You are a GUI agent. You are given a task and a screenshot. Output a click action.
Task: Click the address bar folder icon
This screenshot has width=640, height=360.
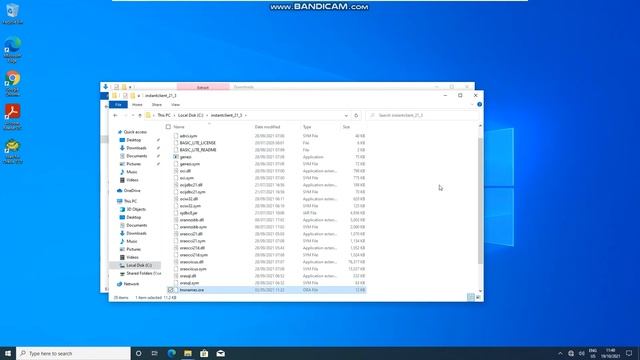148,116
